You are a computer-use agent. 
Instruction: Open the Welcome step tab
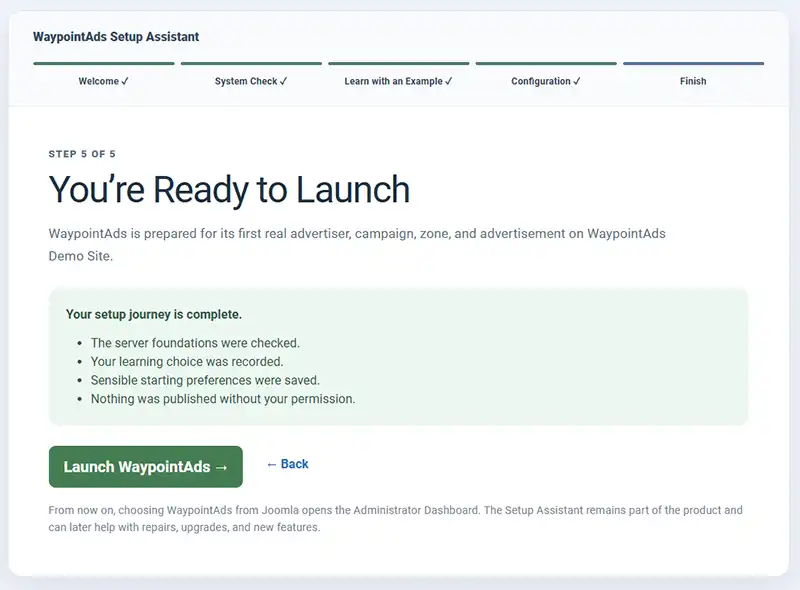pos(104,81)
